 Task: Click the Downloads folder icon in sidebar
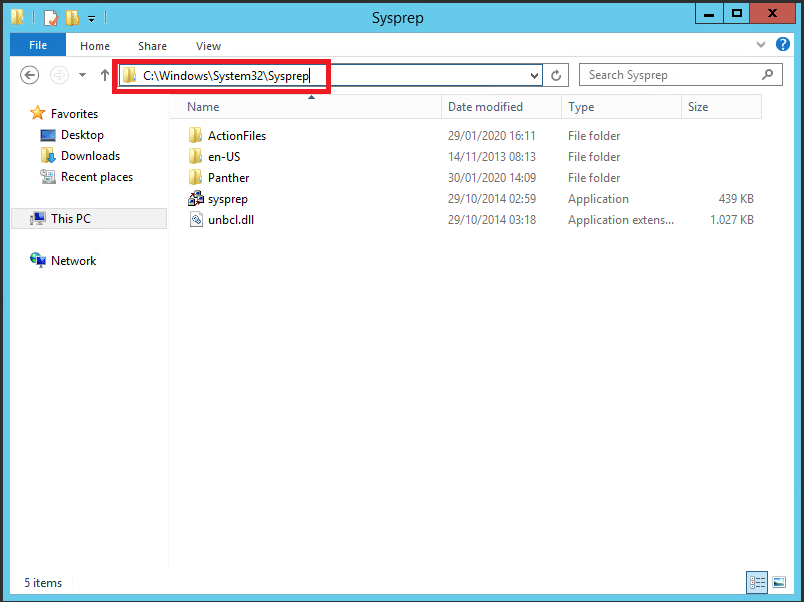click(48, 155)
